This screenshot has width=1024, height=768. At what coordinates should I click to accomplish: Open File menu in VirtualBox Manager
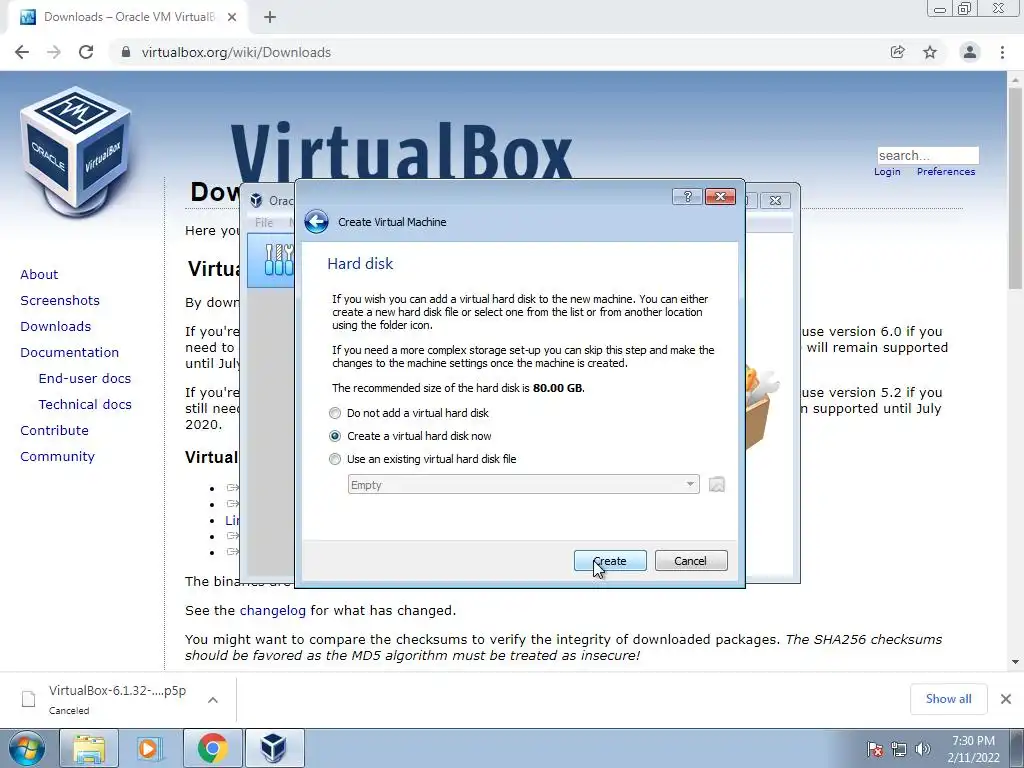(264, 223)
